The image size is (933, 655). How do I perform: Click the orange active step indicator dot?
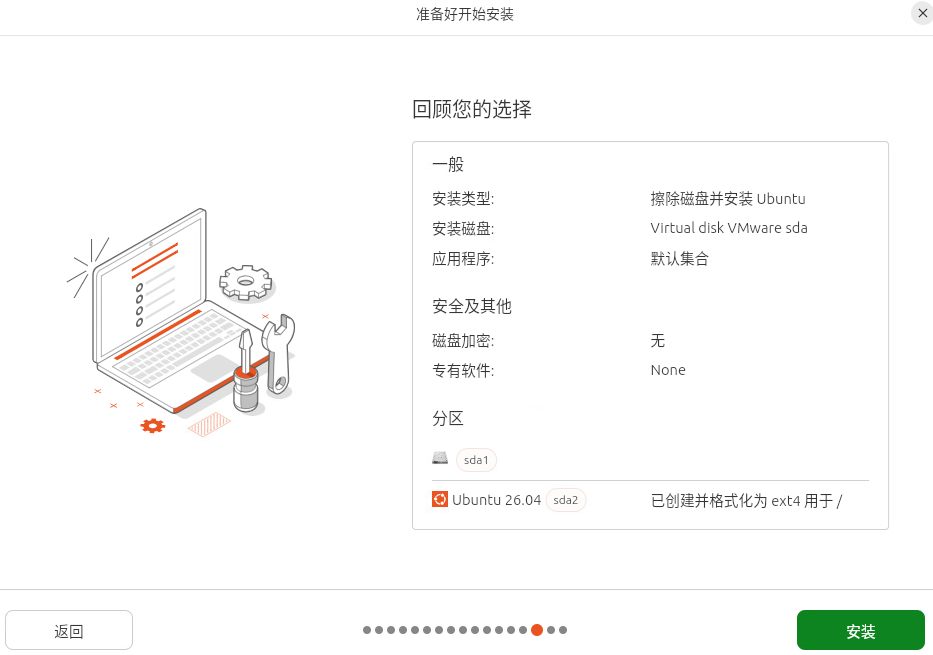click(537, 630)
